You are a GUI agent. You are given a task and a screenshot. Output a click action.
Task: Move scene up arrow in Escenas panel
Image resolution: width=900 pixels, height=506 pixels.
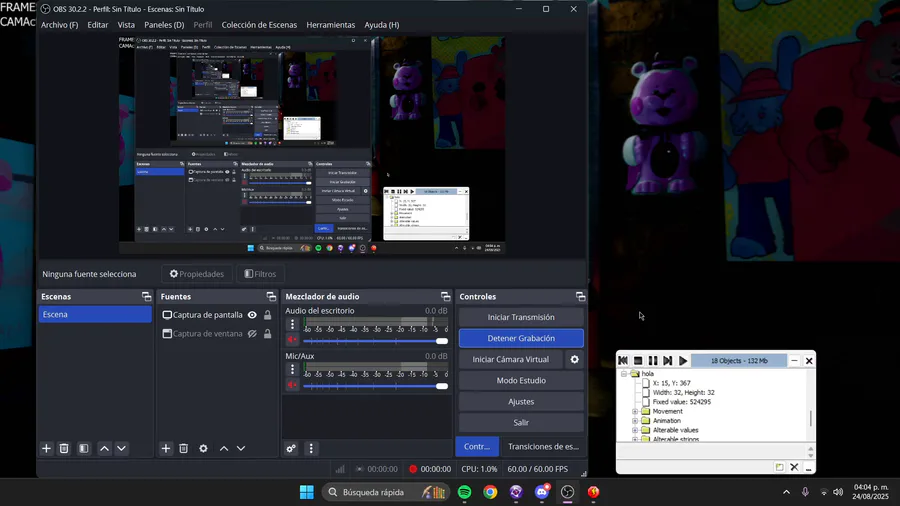[x=104, y=449]
